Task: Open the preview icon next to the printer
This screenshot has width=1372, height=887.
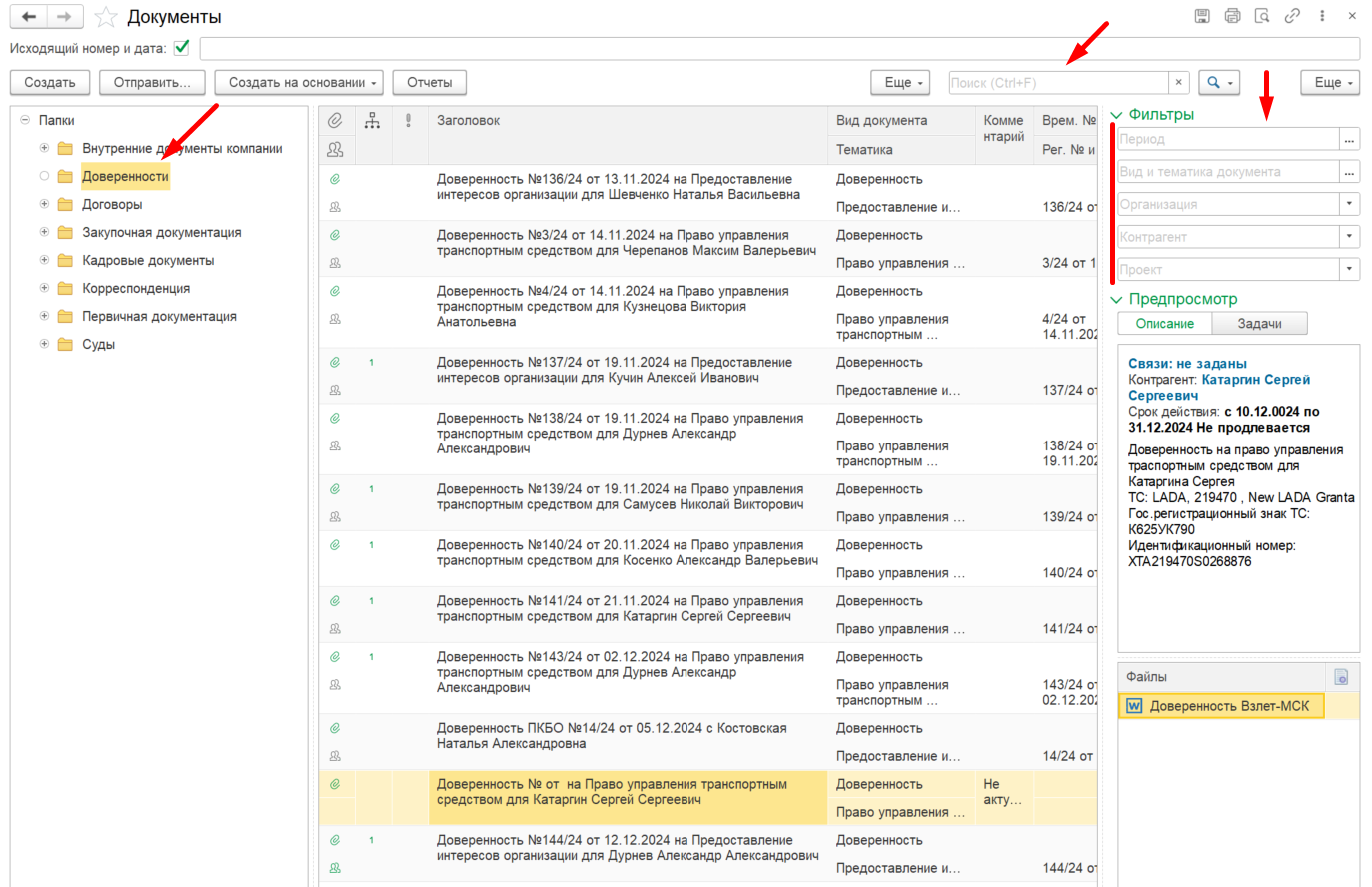Action: click(x=1262, y=16)
